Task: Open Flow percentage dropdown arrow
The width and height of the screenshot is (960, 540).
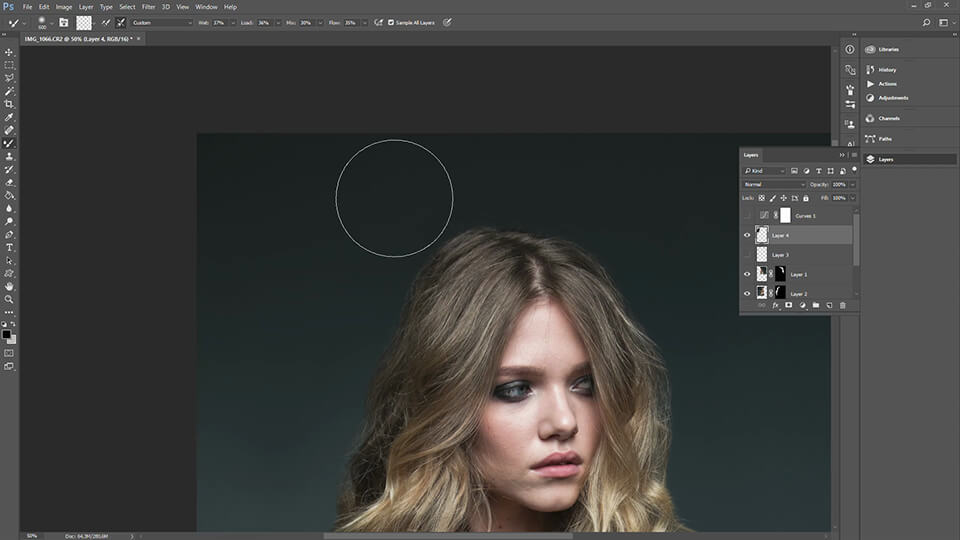Action: (364, 23)
